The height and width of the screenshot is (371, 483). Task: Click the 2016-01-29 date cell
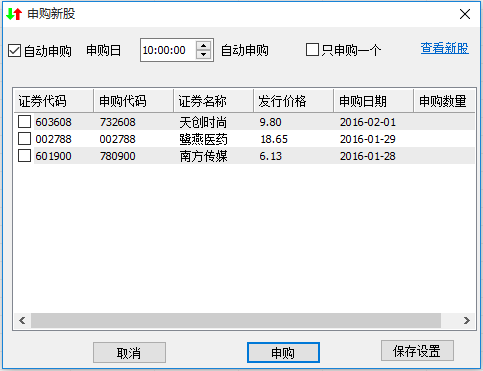[x=368, y=139]
